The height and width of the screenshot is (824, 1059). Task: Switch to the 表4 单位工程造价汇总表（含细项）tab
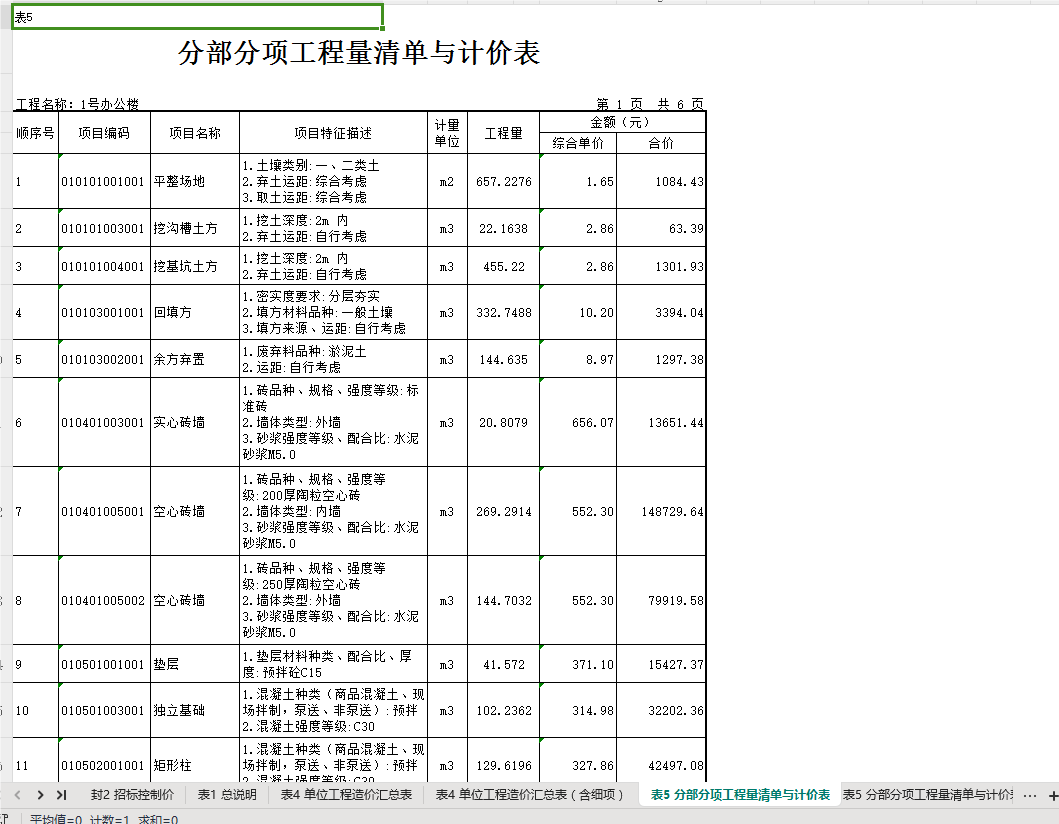529,795
